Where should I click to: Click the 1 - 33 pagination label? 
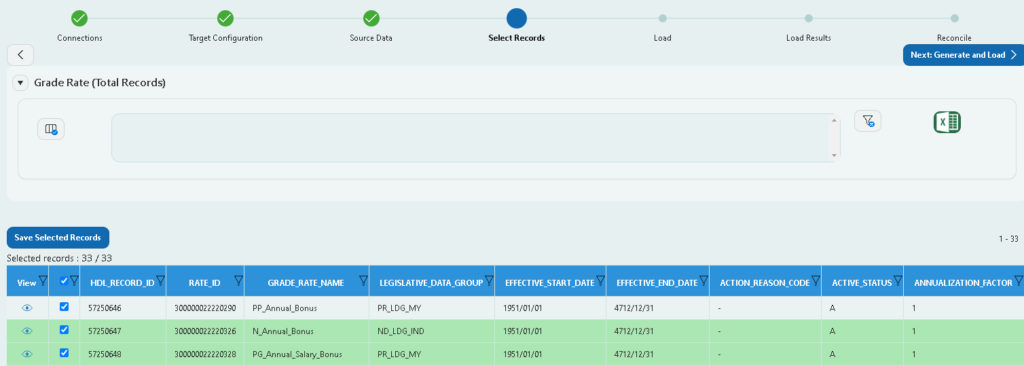click(1008, 239)
